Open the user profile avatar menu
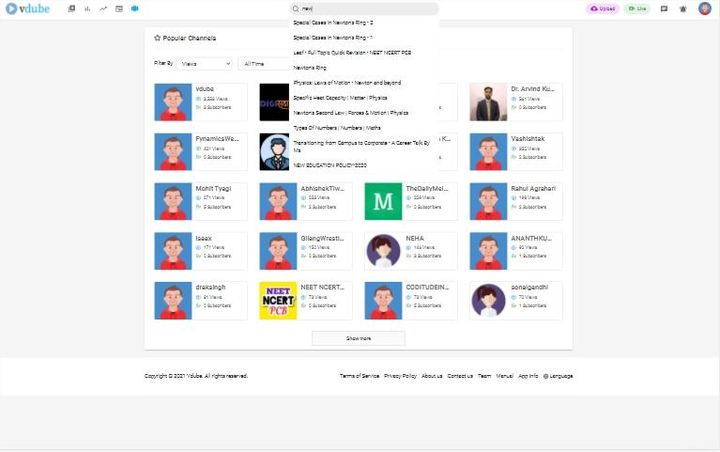 705,8
